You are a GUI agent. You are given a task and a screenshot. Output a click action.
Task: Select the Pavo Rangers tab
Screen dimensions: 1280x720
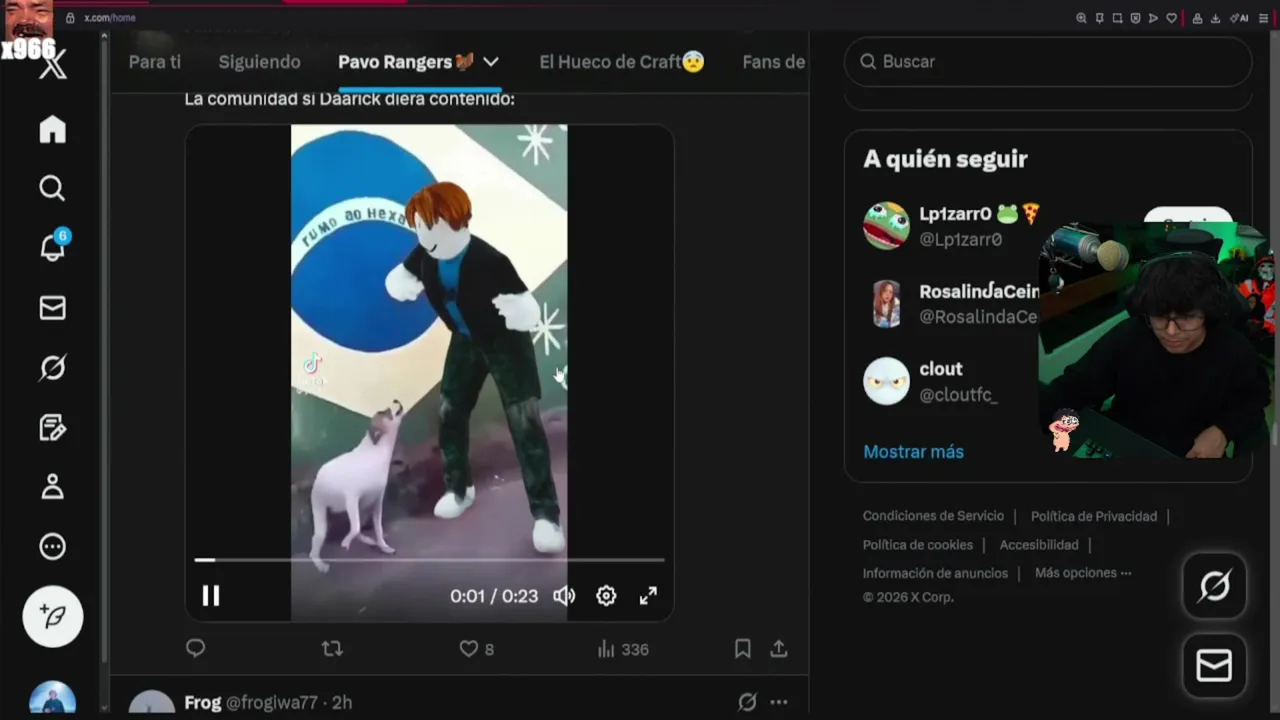[x=406, y=62]
